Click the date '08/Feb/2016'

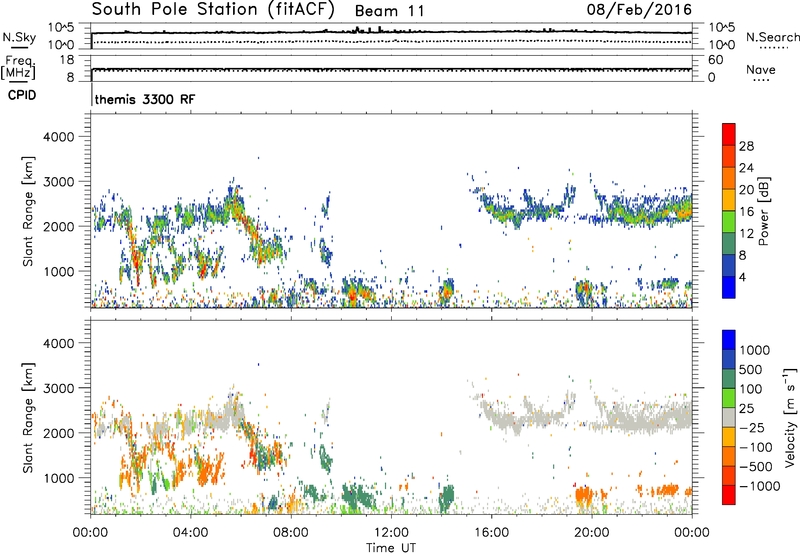tap(639, 9)
